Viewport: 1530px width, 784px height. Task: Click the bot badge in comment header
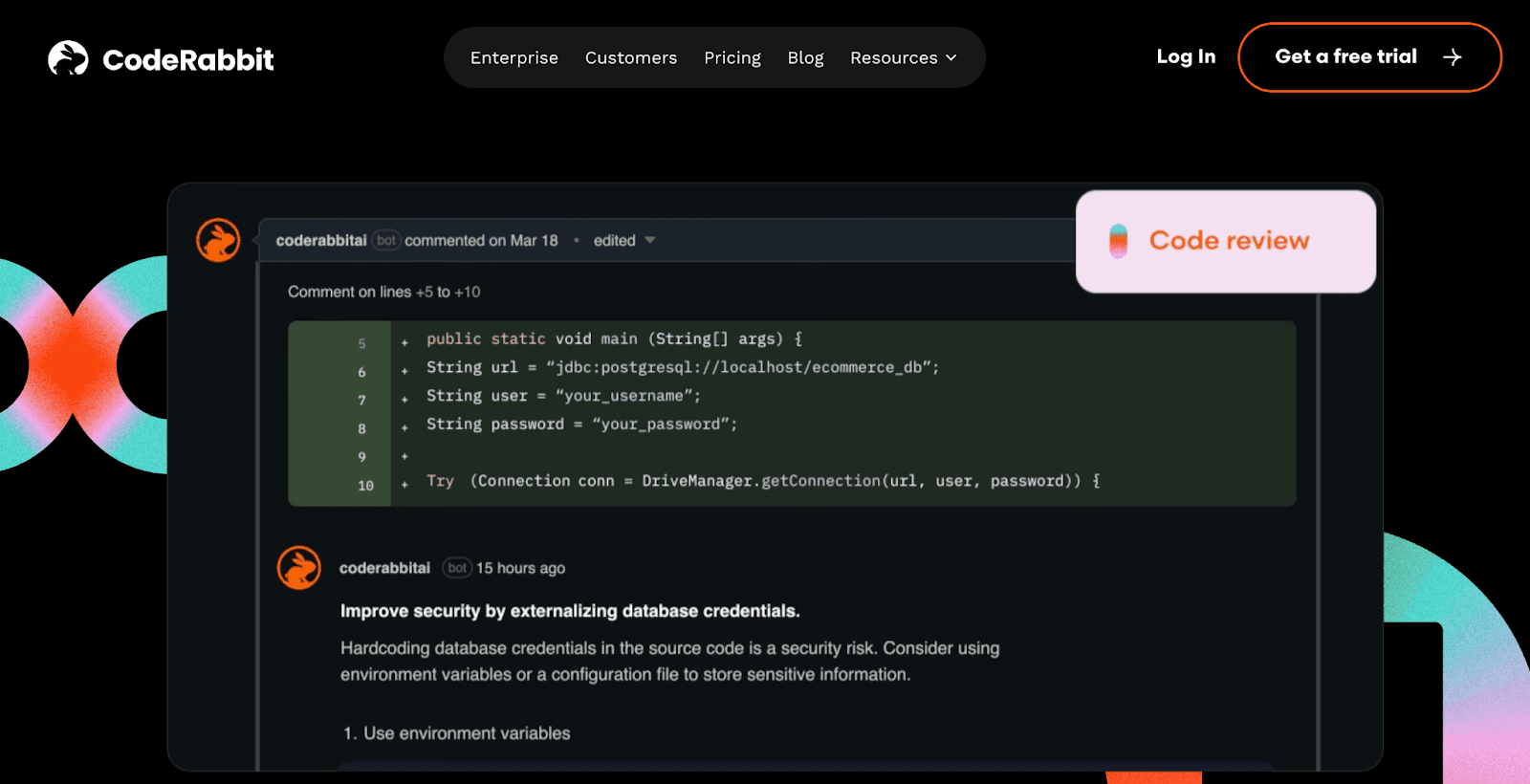[385, 240]
